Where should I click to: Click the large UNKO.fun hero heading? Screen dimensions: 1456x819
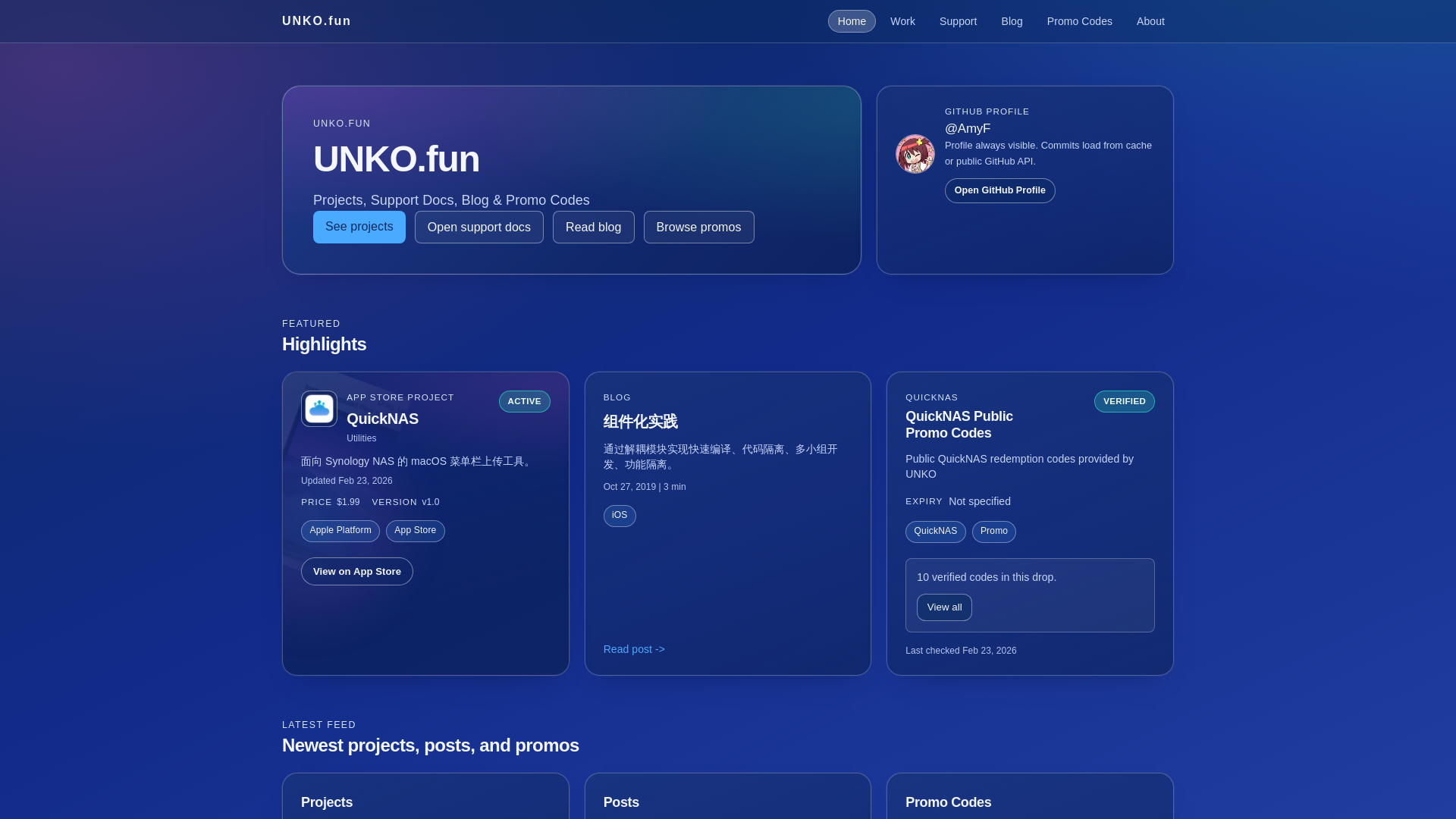click(397, 159)
